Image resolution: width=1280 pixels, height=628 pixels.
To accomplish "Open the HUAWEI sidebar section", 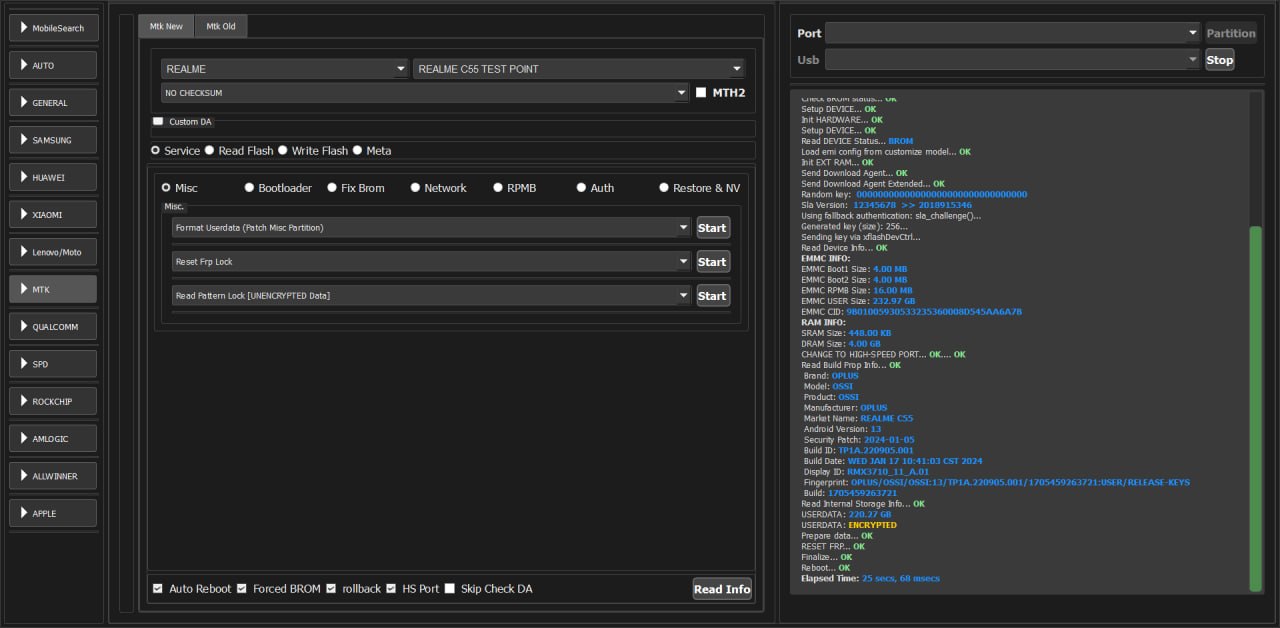I will tap(53, 177).
